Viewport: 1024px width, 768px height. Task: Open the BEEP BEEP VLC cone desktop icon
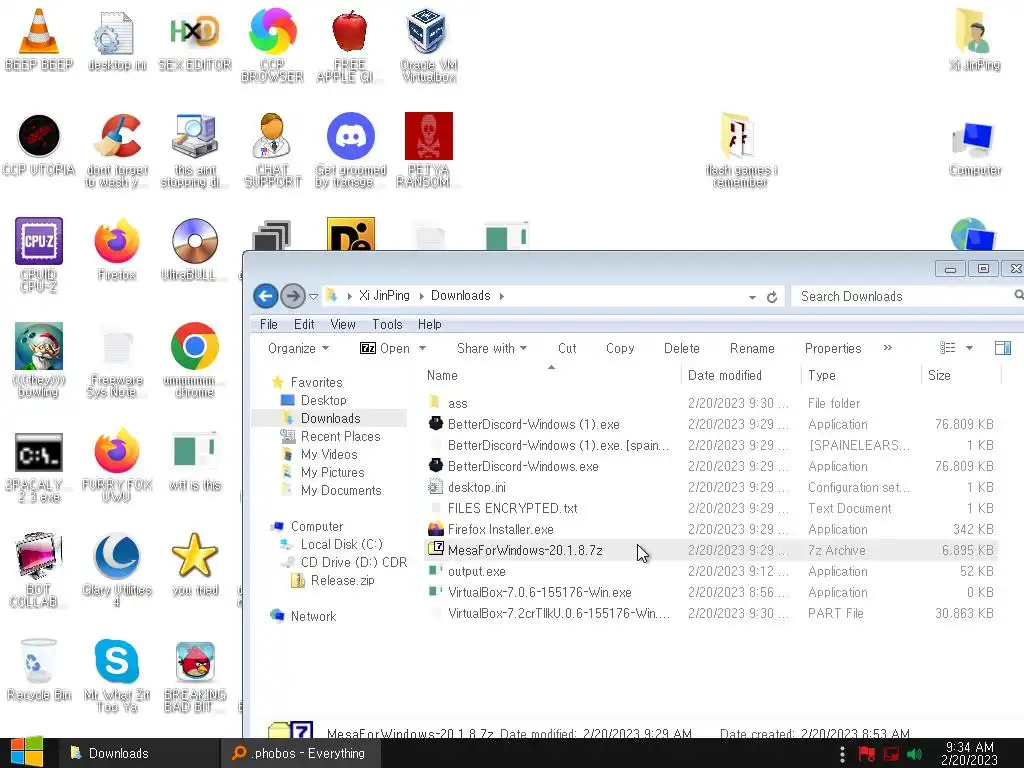coord(39,39)
